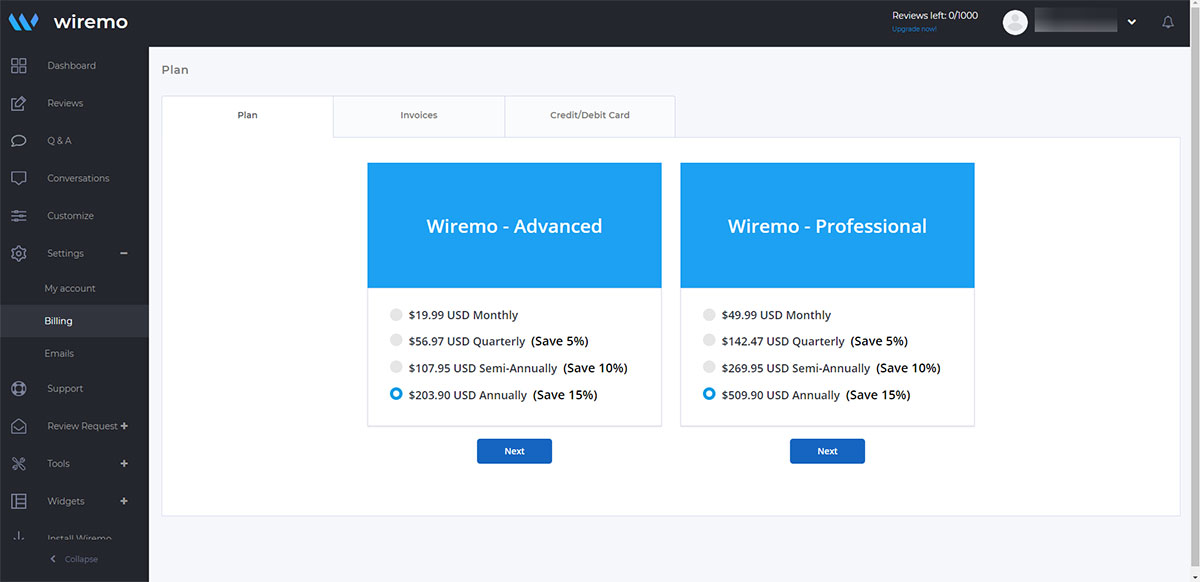Click the Upgrade now! link
This screenshot has height=582, width=1200.
(x=914, y=29)
